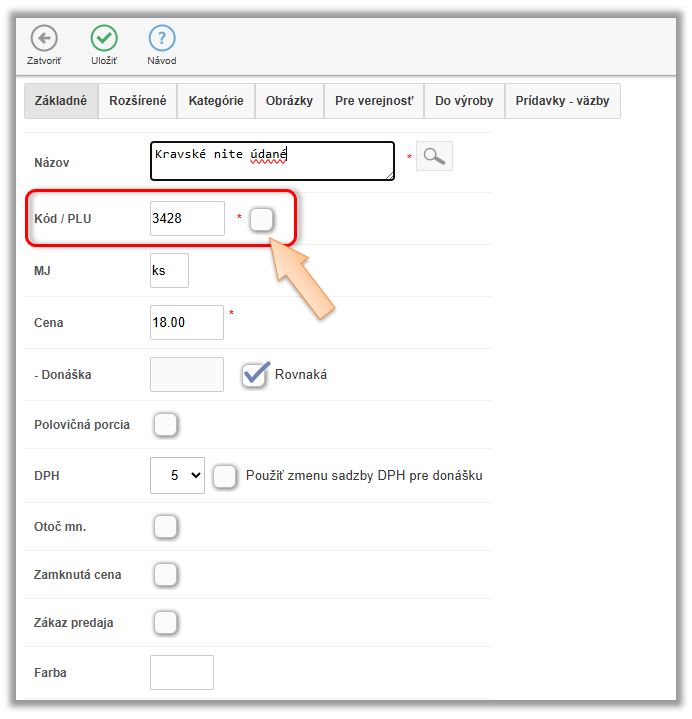Switch to the Rozšírené tab
This screenshot has width=692, height=719.
click(138, 101)
